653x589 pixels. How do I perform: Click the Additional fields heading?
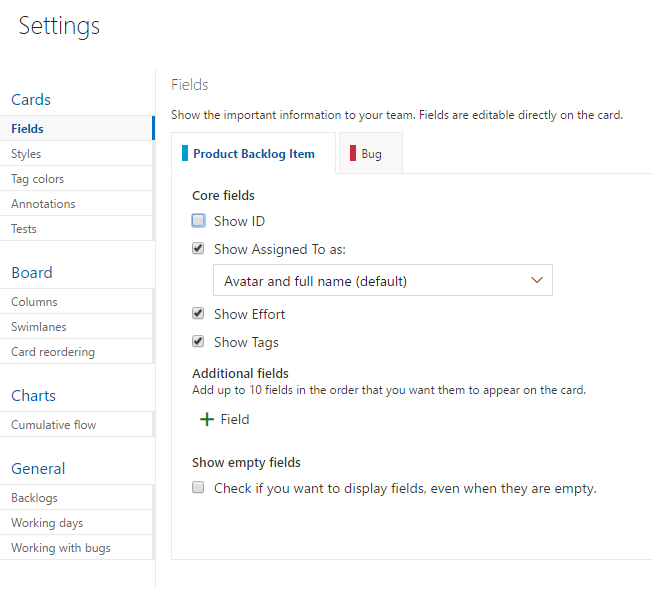click(240, 373)
